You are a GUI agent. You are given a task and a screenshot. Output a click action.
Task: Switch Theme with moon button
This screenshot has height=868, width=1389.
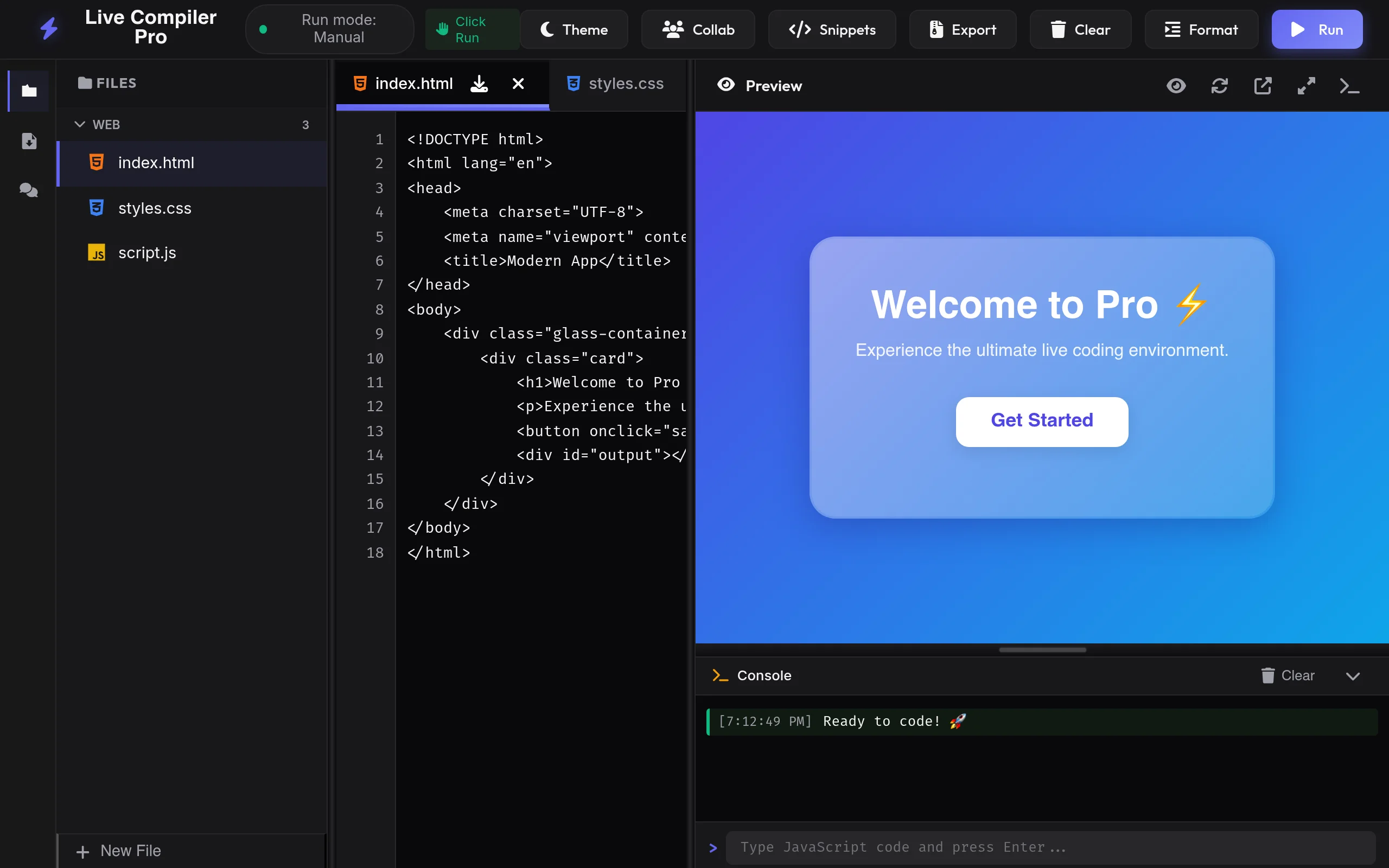coord(574,29)
